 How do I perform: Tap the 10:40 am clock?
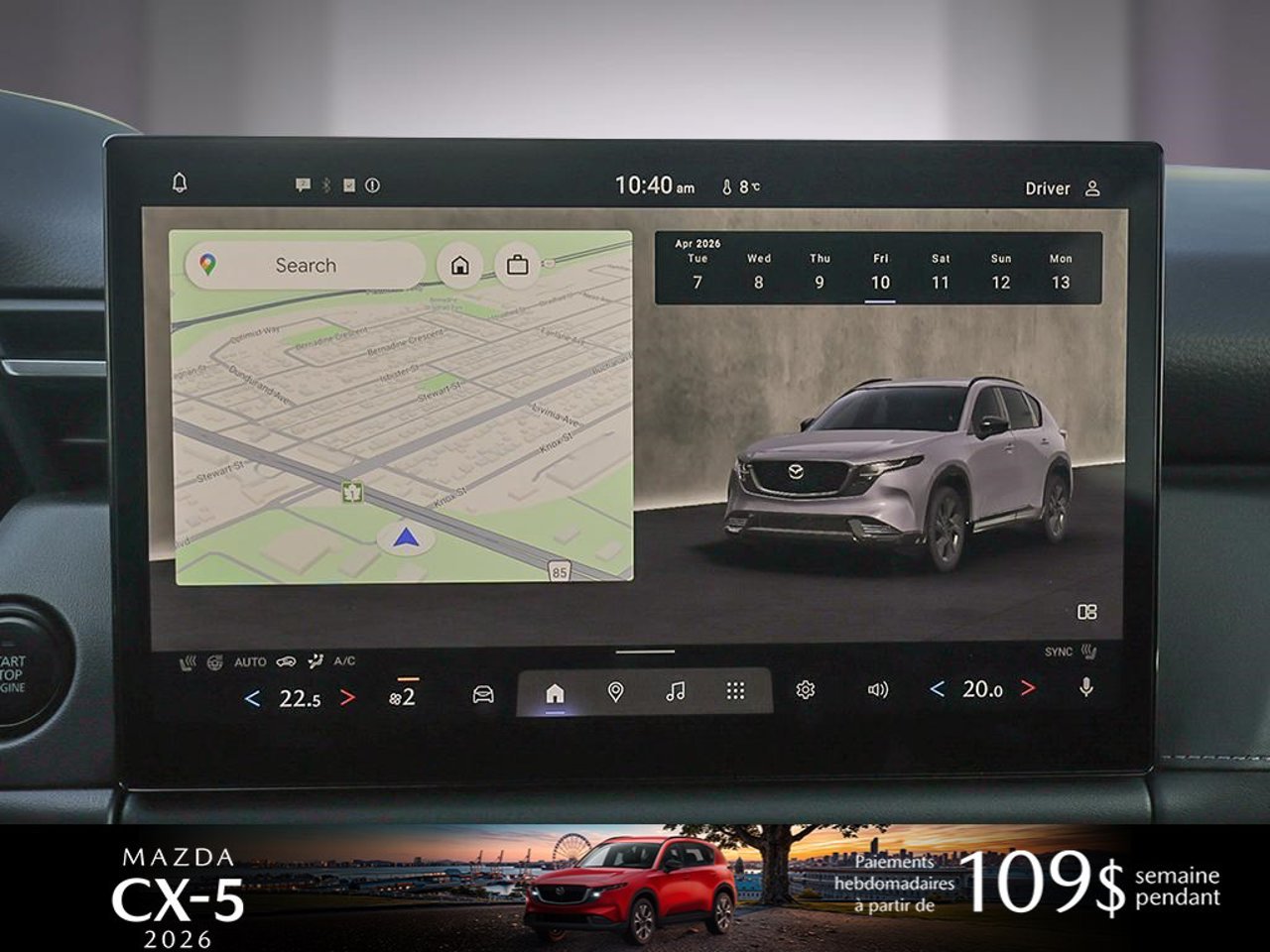click(x=655, y=185)
